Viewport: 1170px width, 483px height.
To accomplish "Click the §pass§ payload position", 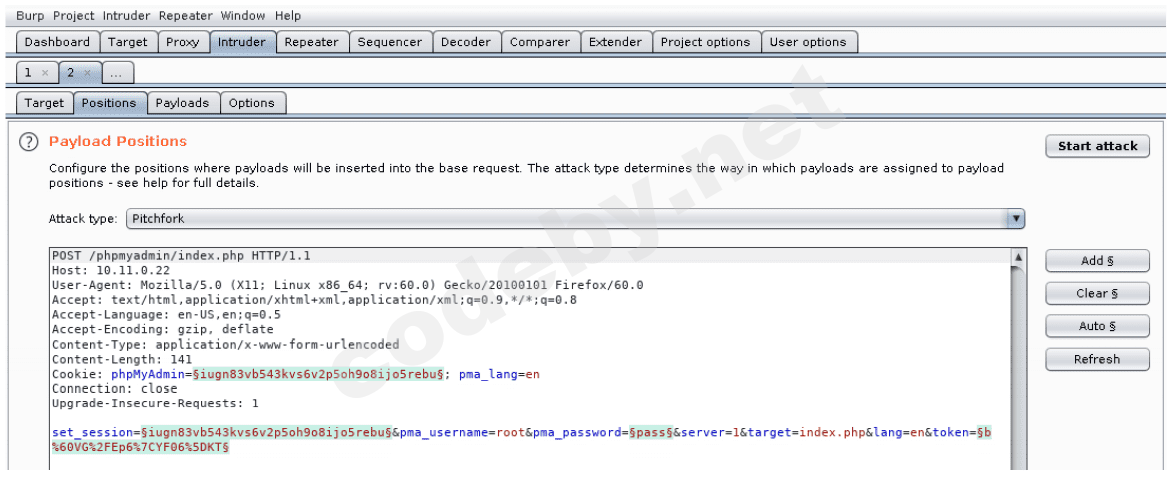I will click(650, 433).
